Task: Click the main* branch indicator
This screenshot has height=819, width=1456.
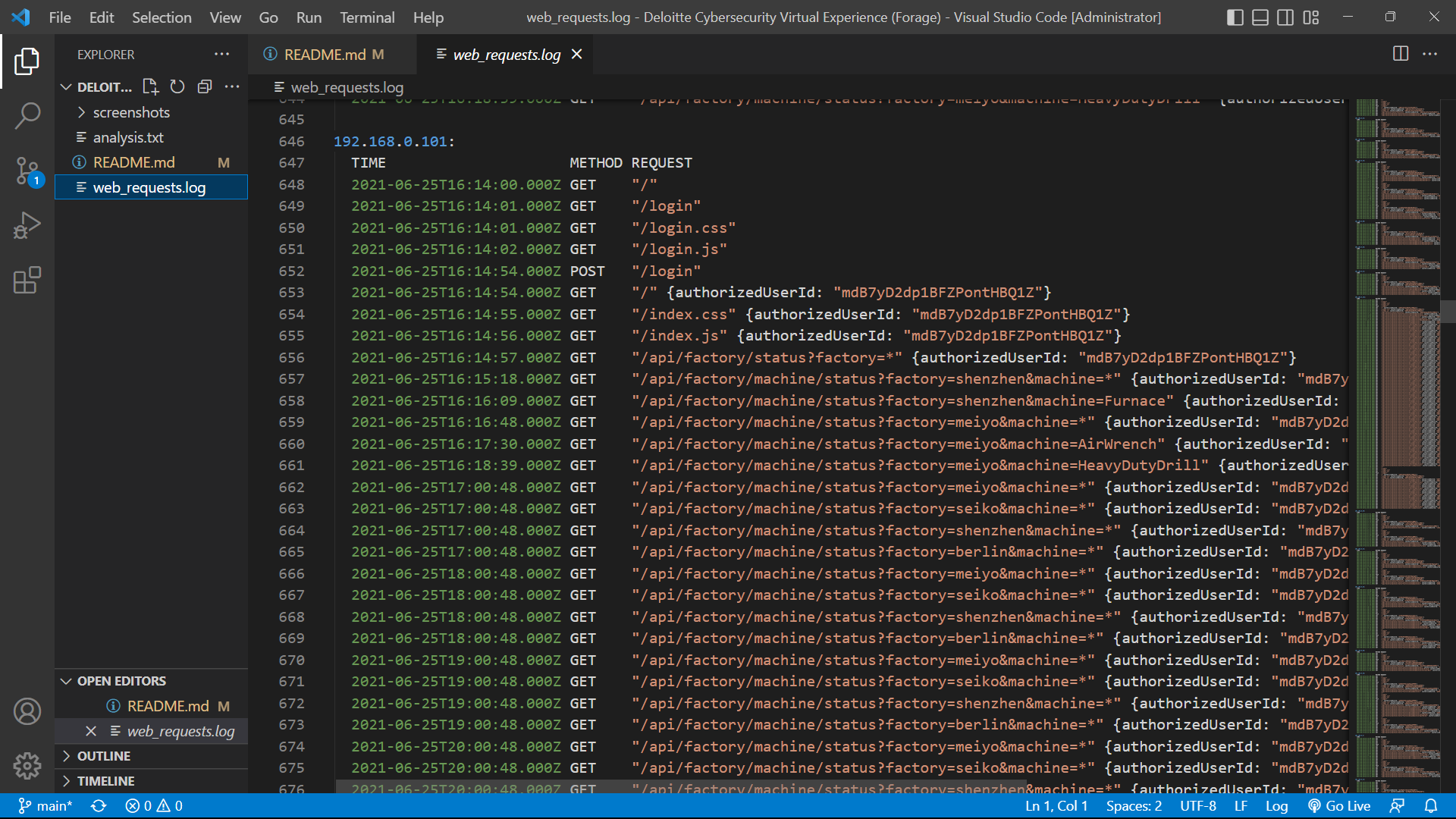Action: pos(45,806)
